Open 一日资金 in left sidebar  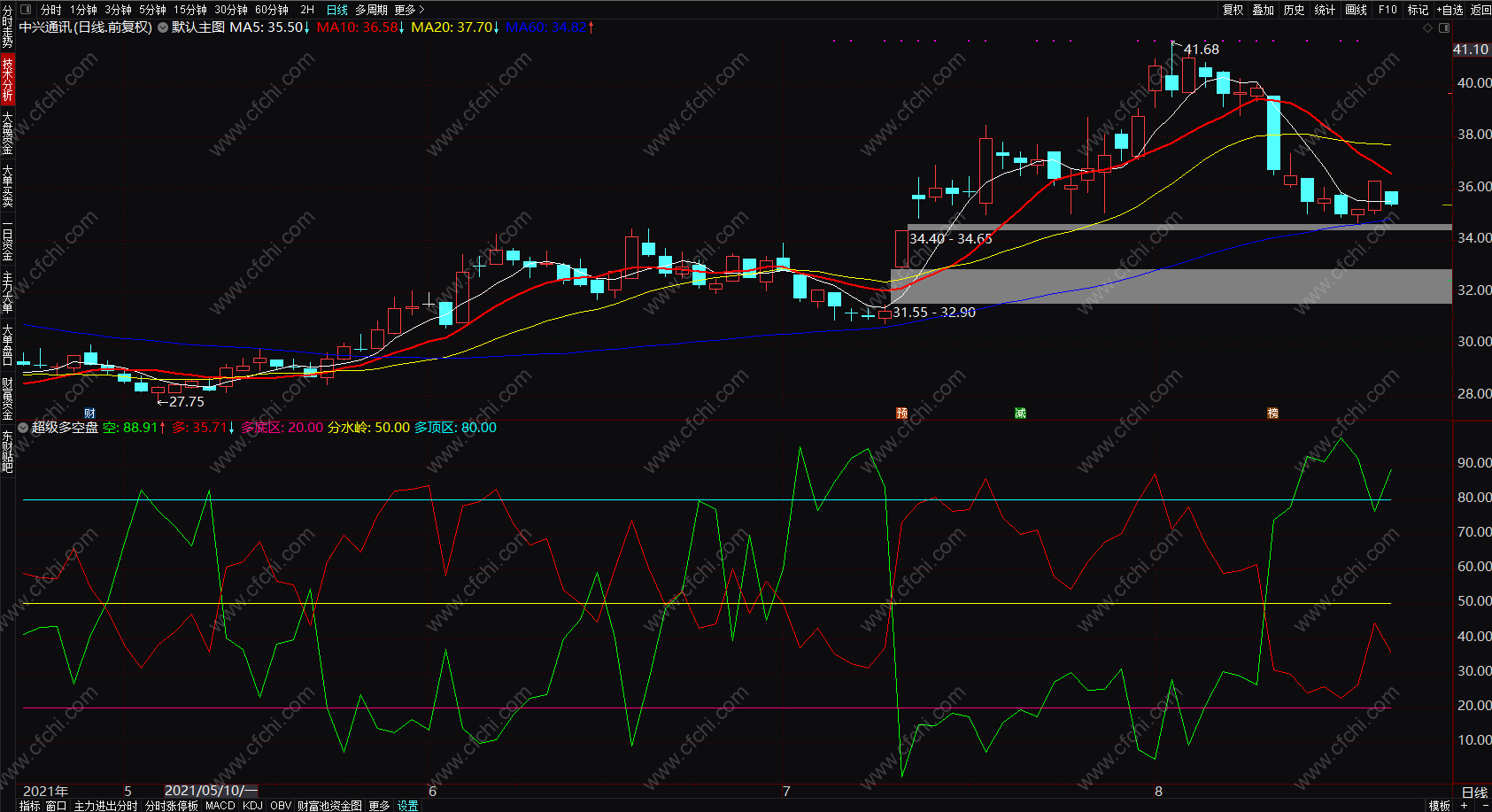[x=7, y=239]
